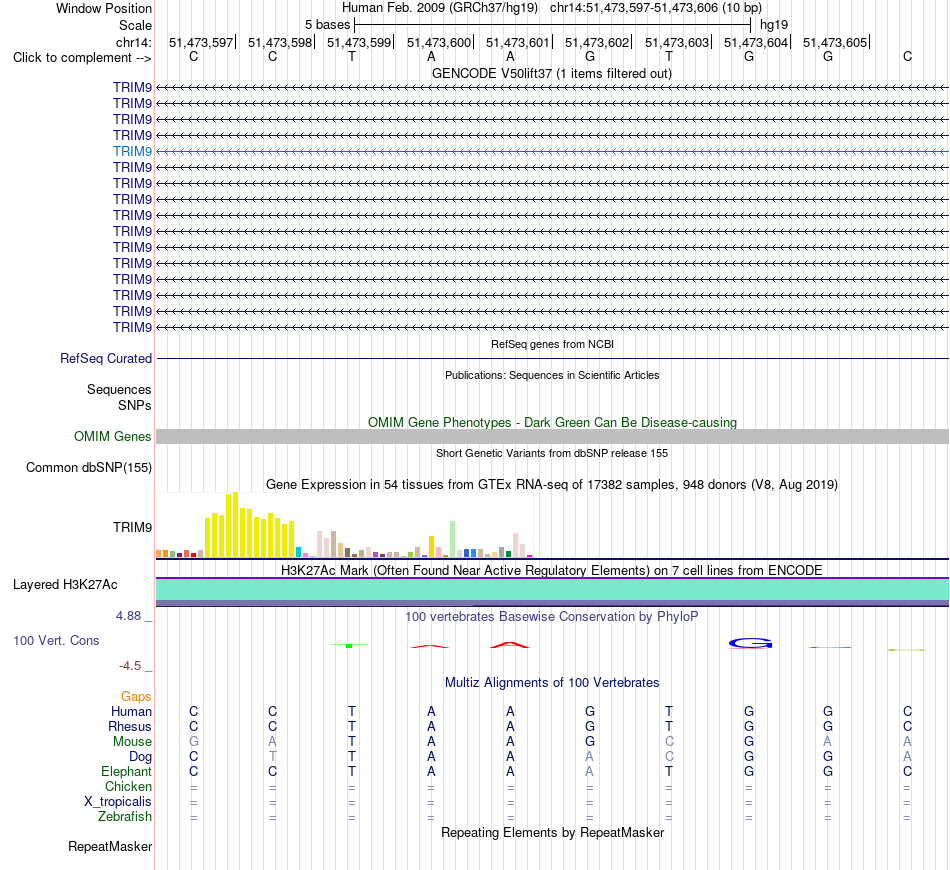Click 'Short Genetic Variants from dbSNP release 155'

tap(552, 453)
